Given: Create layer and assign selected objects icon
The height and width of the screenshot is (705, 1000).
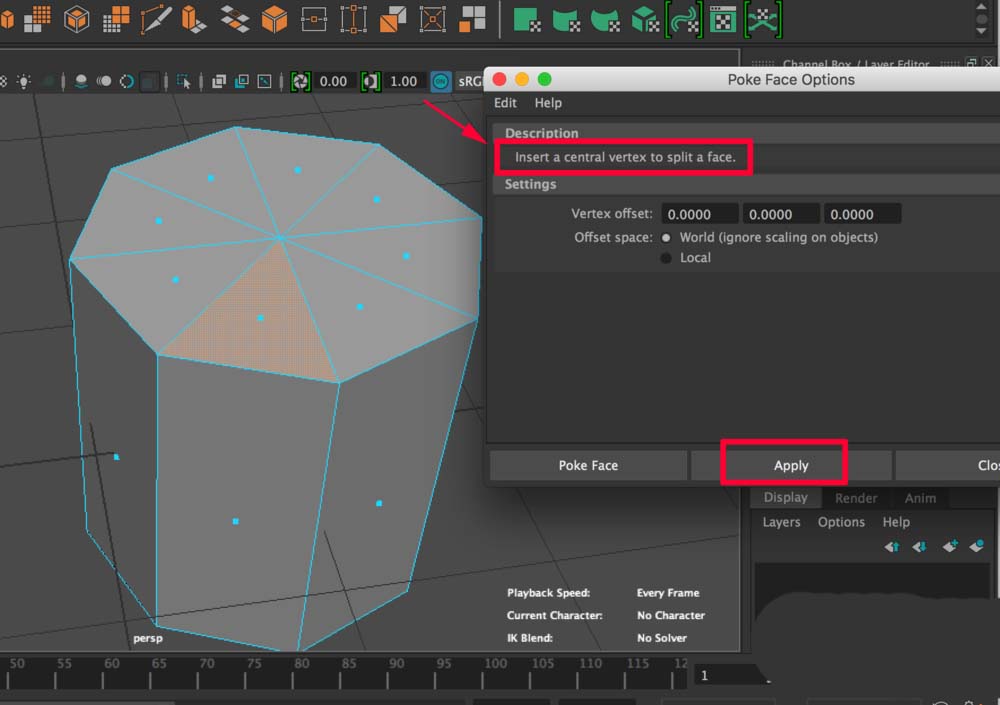Looking at the screenshot, I should click(x=977, y=545).
